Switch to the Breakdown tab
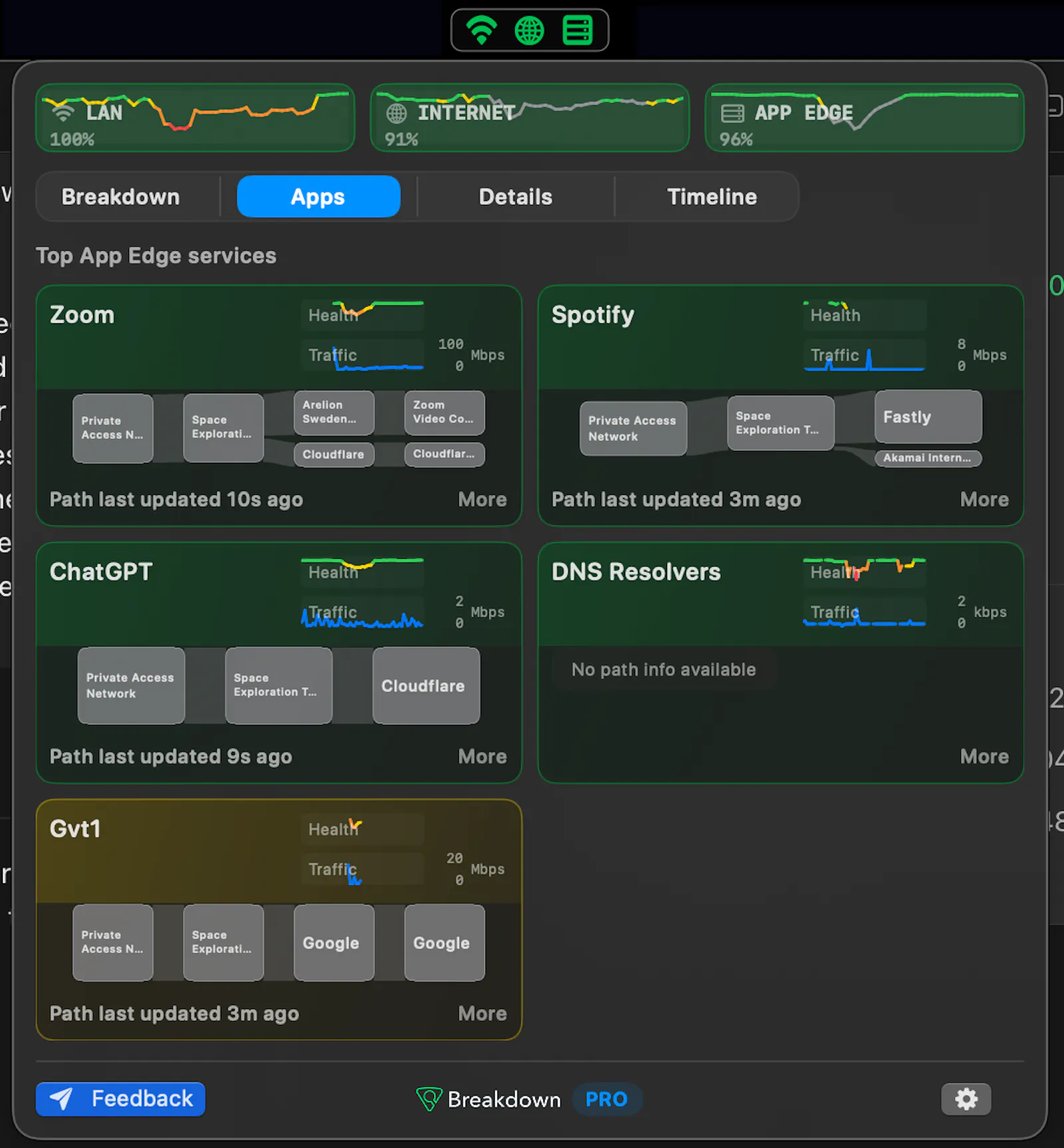This screenshot has height=1148, width=1064. click(120, 197)
